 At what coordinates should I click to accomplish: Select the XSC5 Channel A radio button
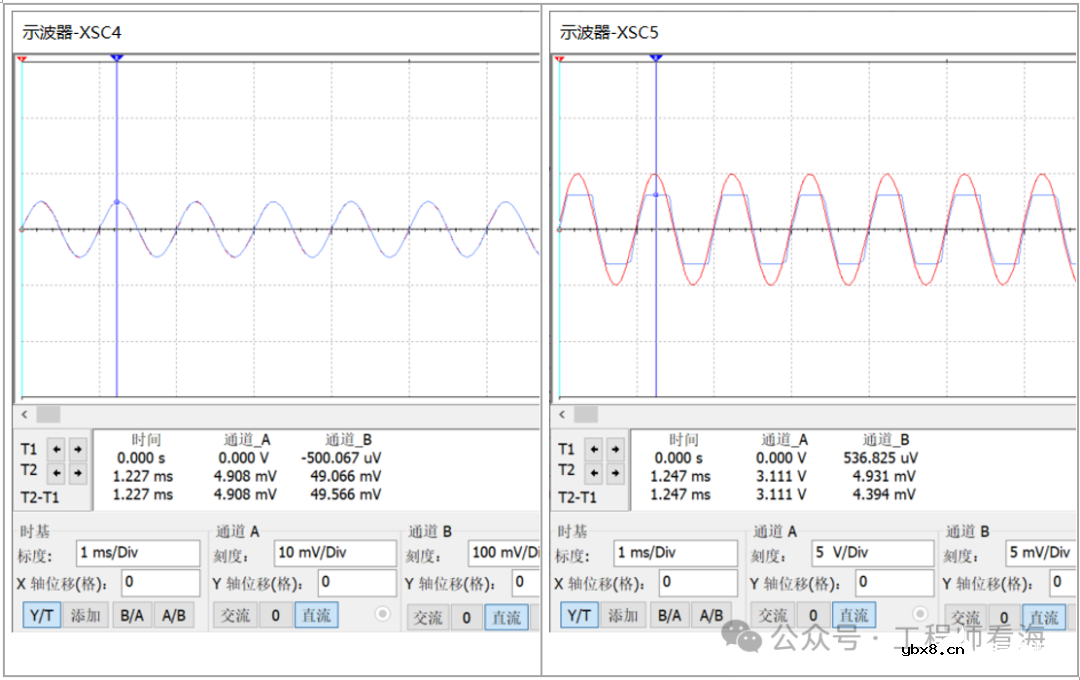coord(920,614)
